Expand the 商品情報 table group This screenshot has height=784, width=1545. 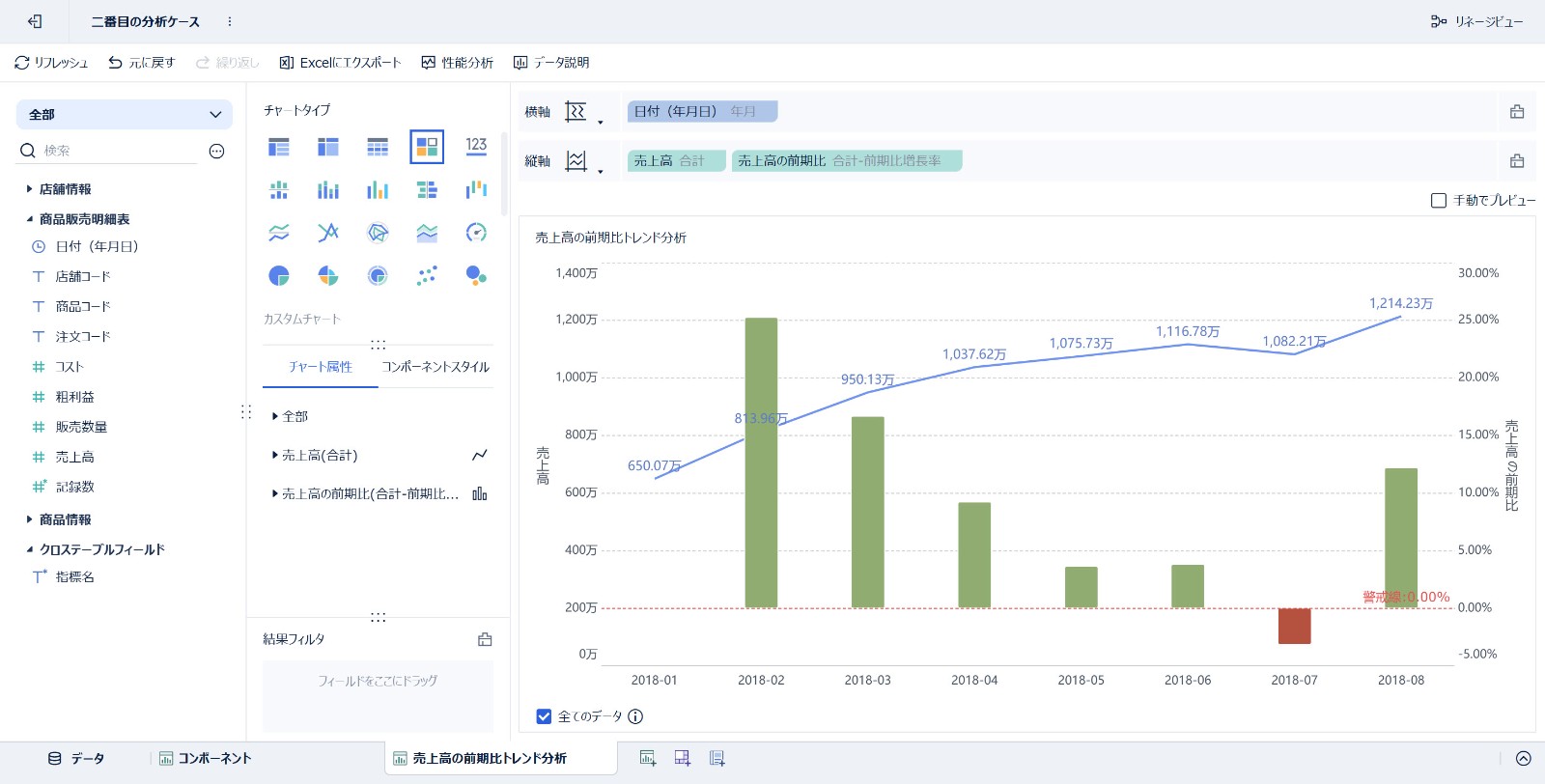pyautogui.click(x=29, y=519)
